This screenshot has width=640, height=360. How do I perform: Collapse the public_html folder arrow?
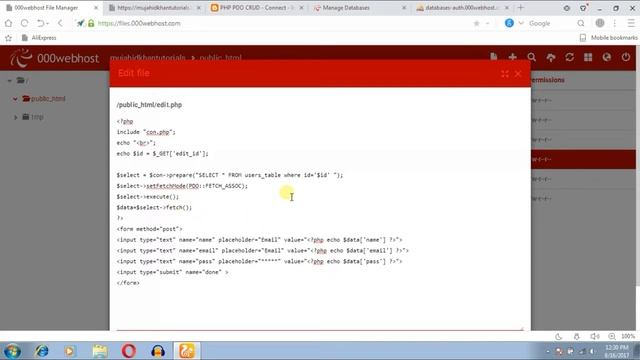[x=15, y=99]
